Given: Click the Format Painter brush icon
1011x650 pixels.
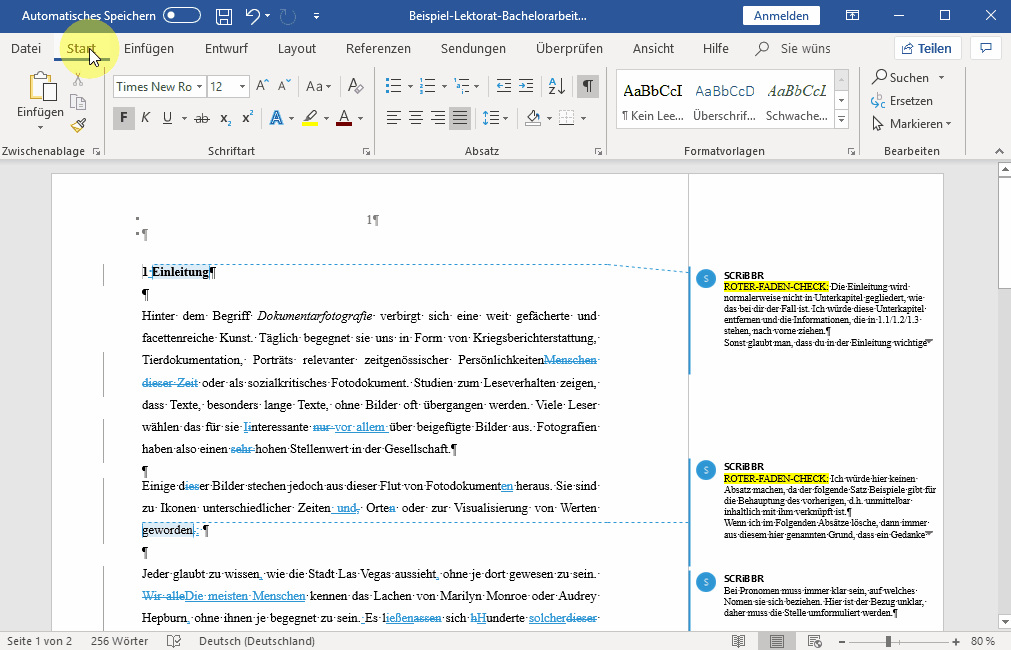Looking at the screenshot, I should [x=79, y=125].
